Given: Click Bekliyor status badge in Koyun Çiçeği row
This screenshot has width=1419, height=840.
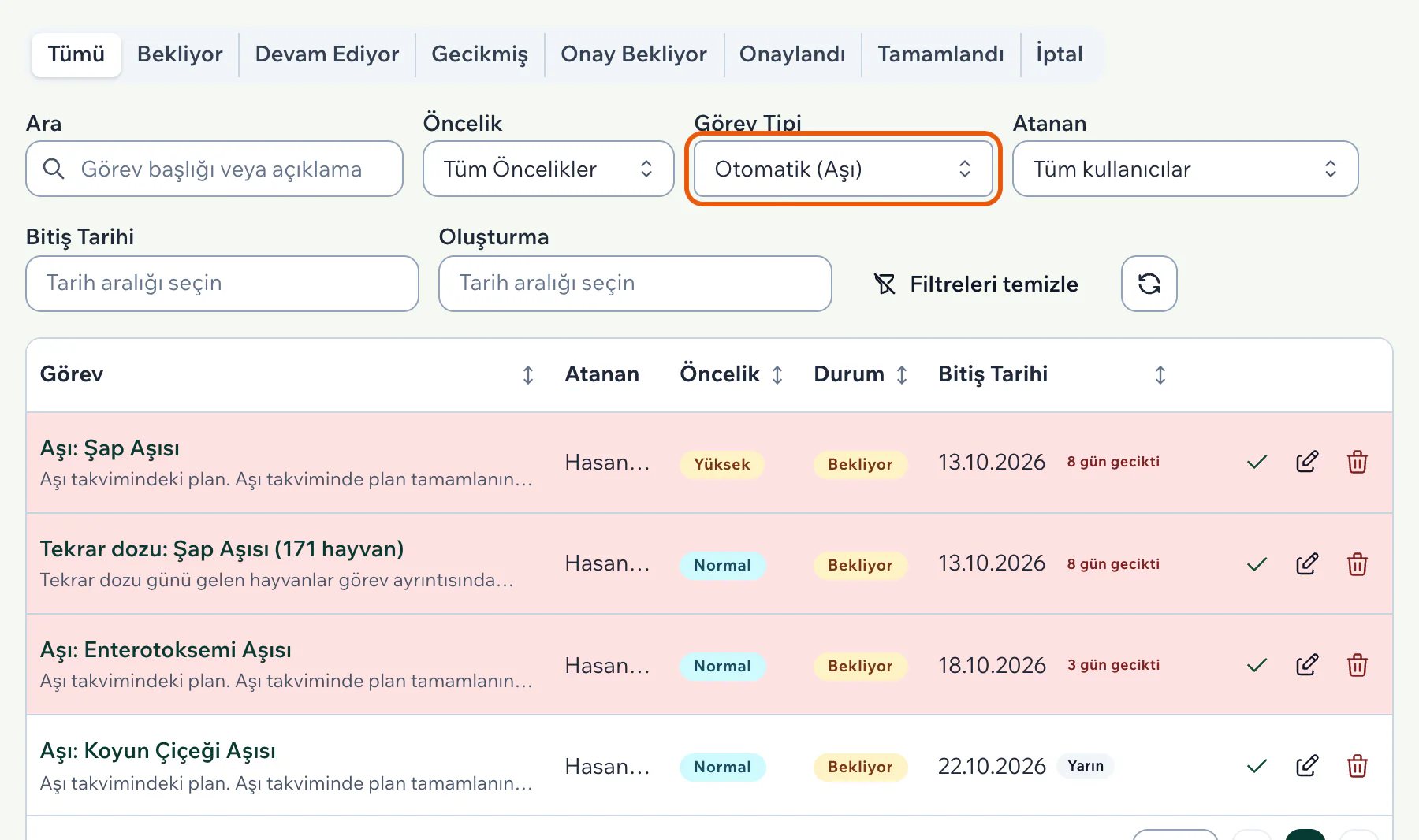Looking at the screenshot, I should [x=860, y=767].
